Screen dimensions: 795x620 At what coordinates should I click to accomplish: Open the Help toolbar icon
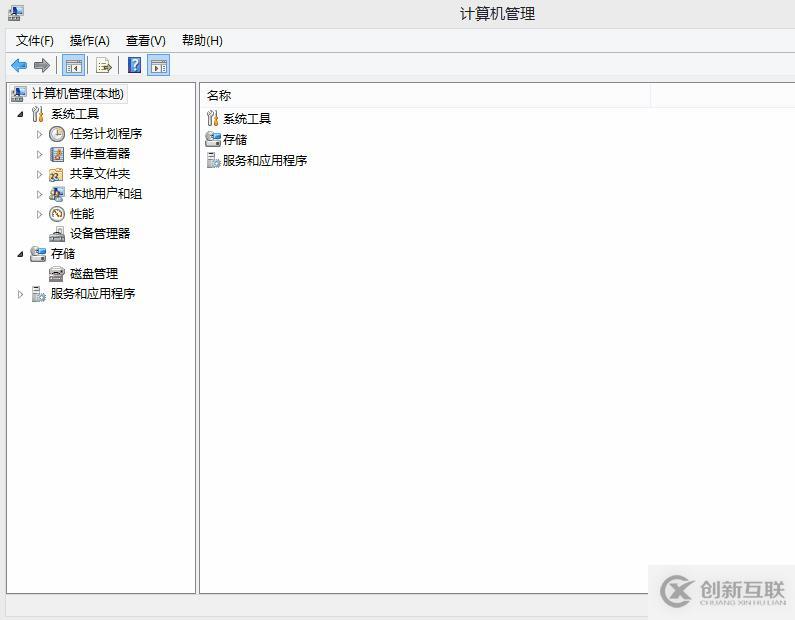pyautogui.click(x=134, y=65)
